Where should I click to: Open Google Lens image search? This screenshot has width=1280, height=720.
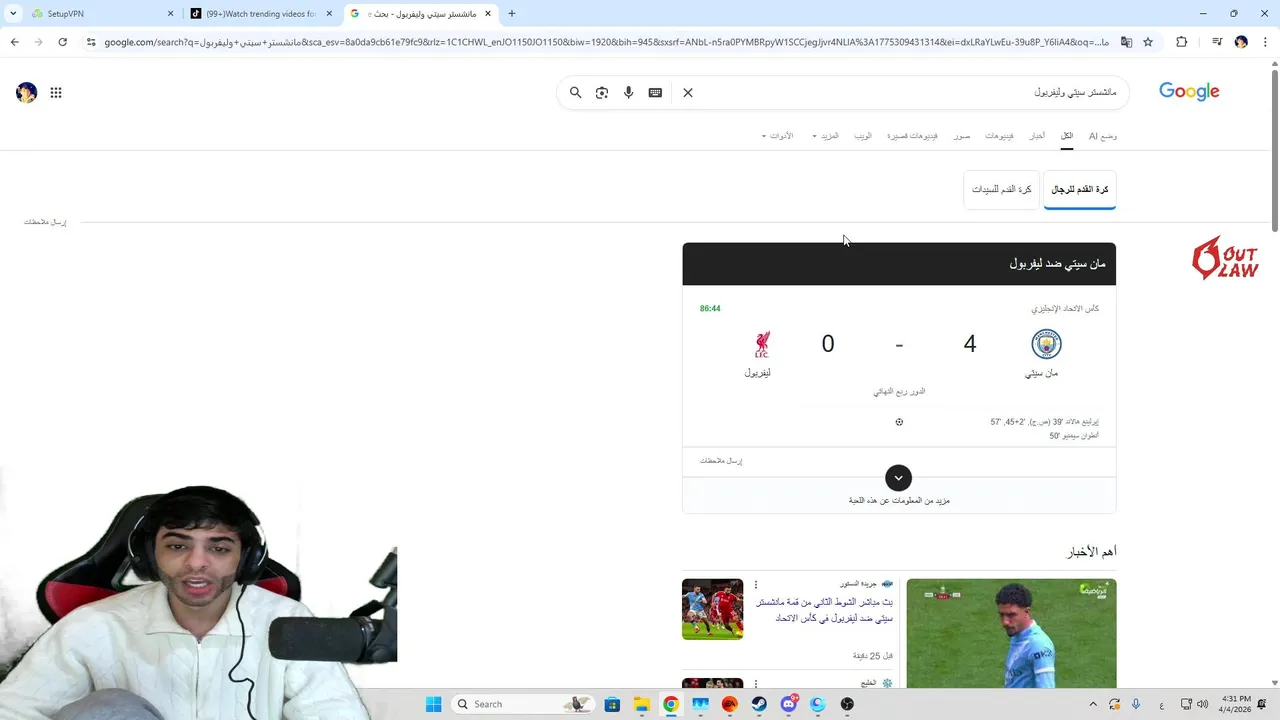(602, 92)
